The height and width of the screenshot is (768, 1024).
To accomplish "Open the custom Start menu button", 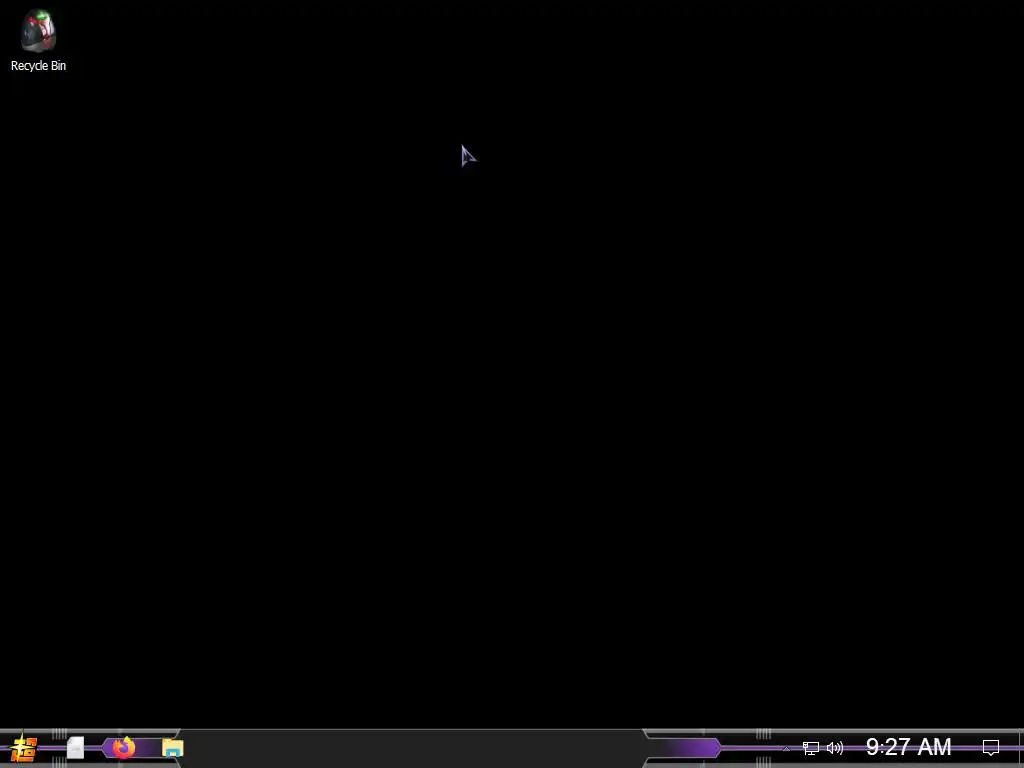I will 24,748.
